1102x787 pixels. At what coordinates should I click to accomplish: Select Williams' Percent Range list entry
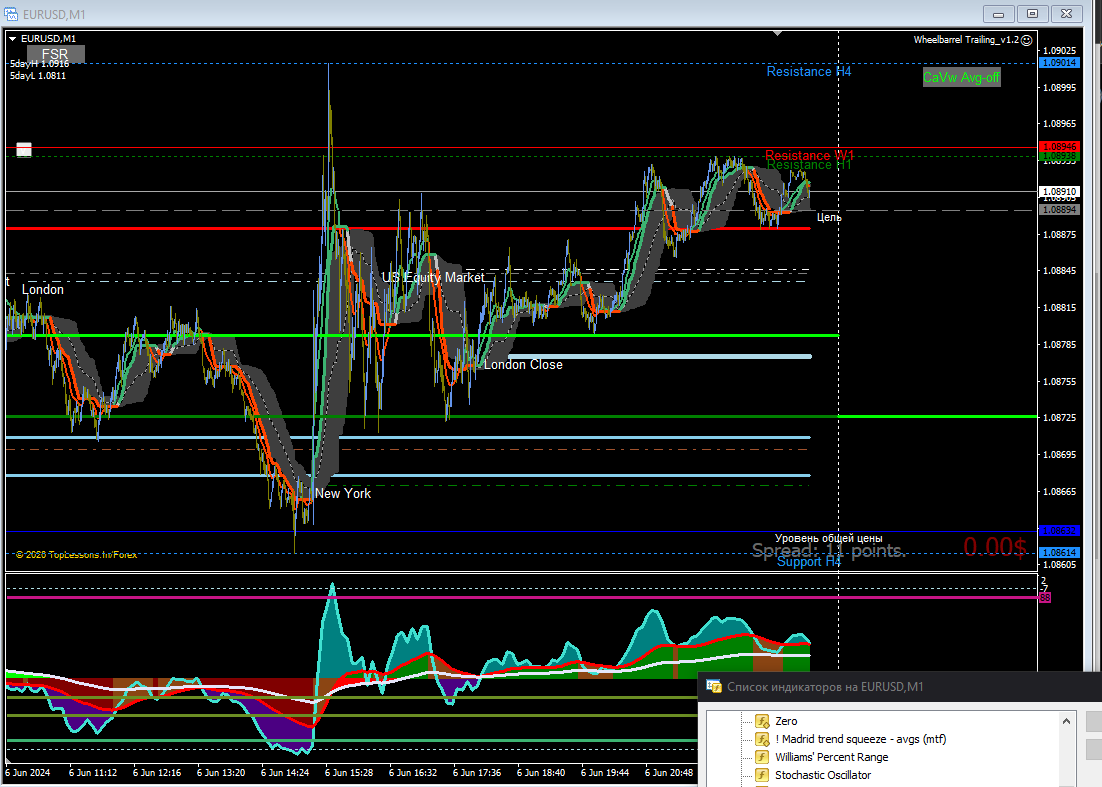coord(831,757)
